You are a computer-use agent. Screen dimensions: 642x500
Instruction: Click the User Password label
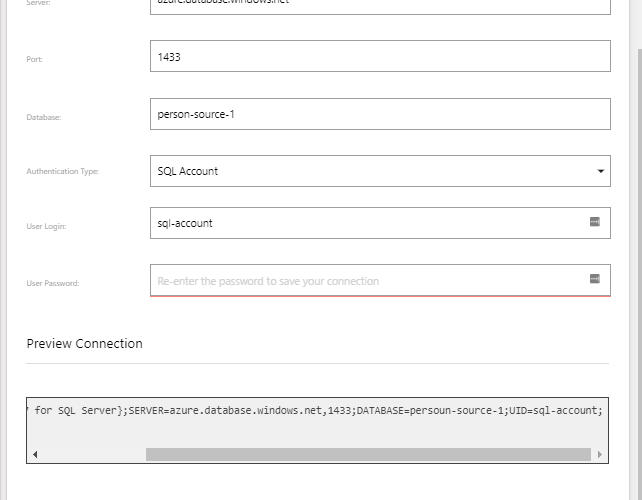(x=52, y=284)
